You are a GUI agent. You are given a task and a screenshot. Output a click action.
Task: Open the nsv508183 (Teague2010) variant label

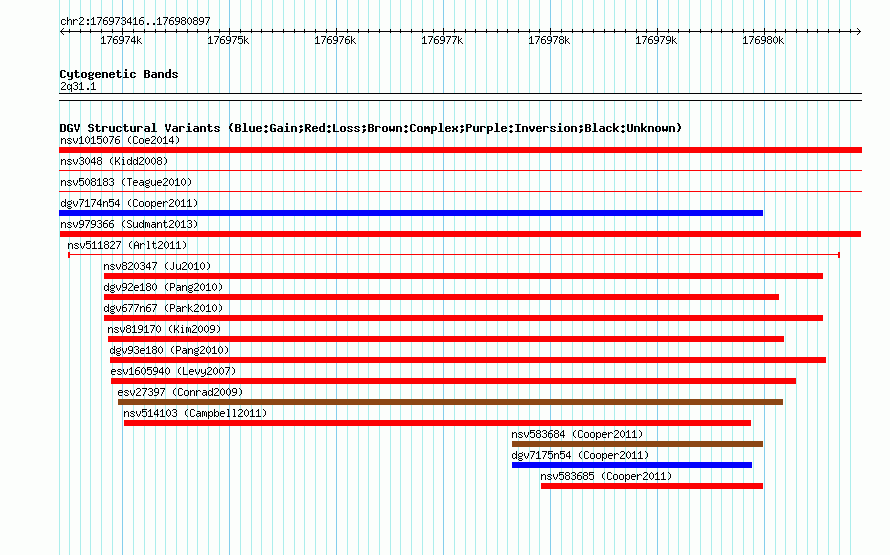[126, 182]
